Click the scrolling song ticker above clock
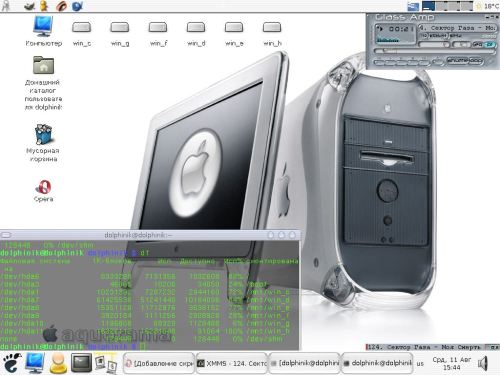The width and height of the screenshot is (500, 375). click(433, 347)
